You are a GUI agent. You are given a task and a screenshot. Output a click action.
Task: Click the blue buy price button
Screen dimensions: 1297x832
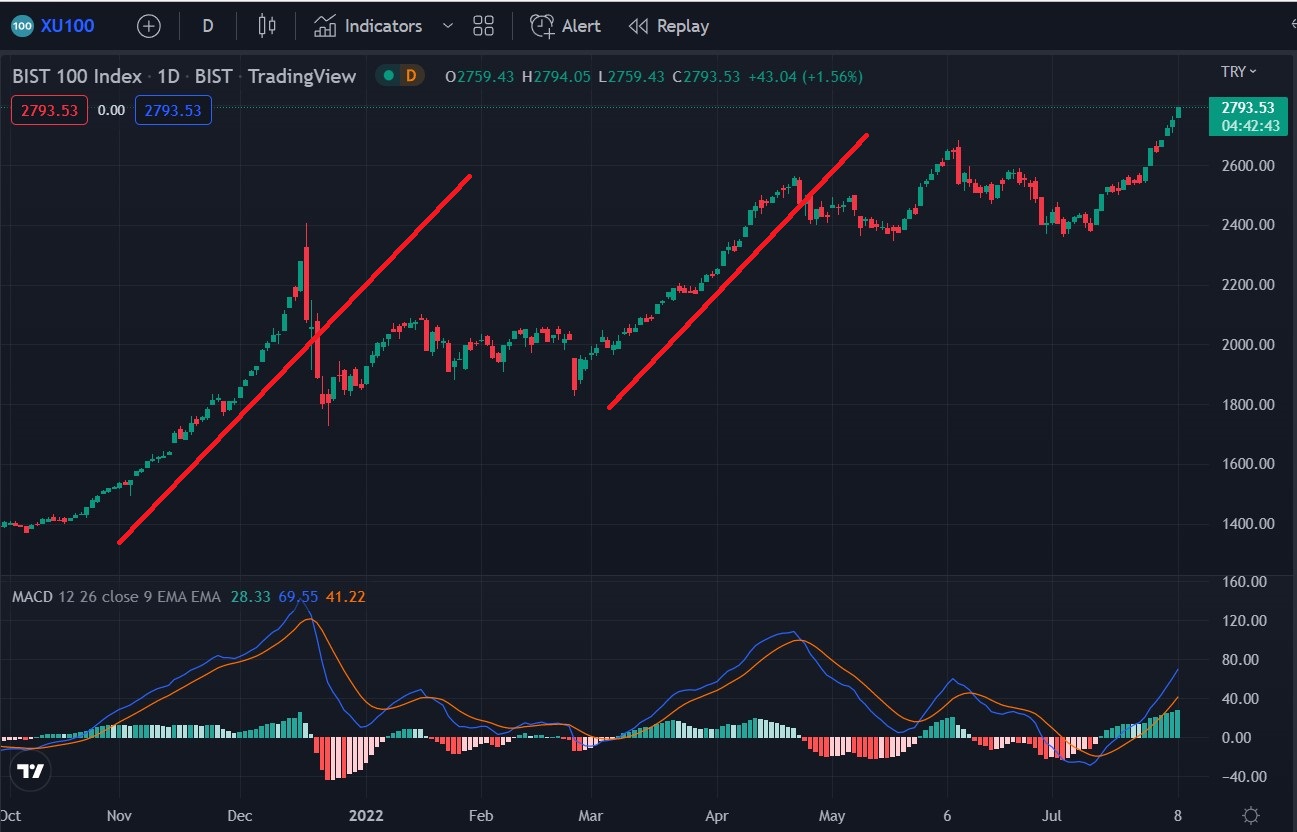pyautogui.click(x=173, y=110)
